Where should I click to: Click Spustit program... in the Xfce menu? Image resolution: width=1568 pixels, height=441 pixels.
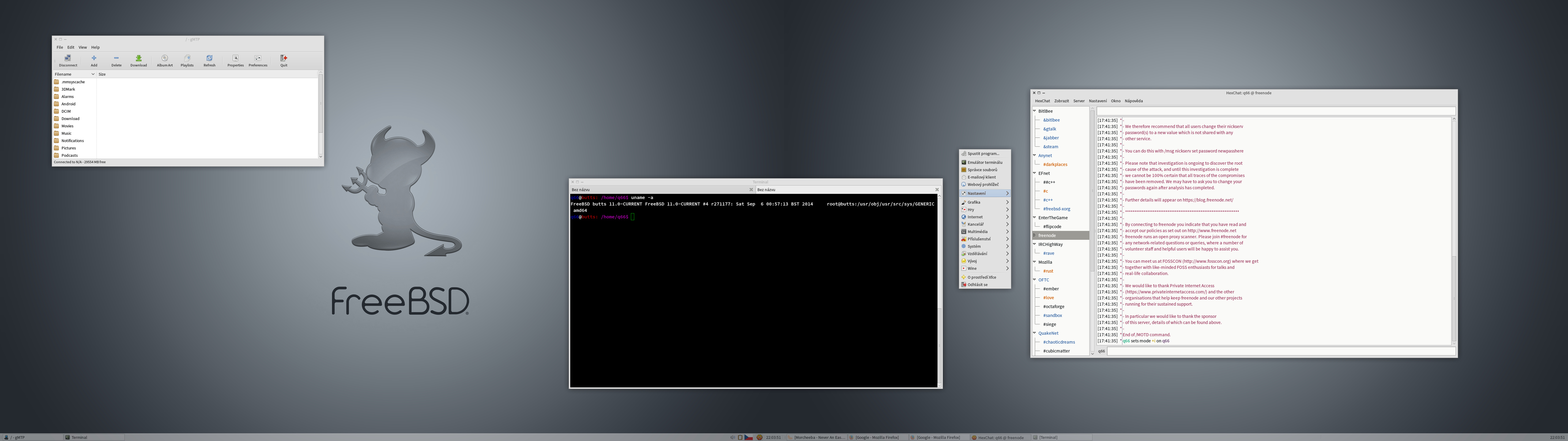pos(984,153)
